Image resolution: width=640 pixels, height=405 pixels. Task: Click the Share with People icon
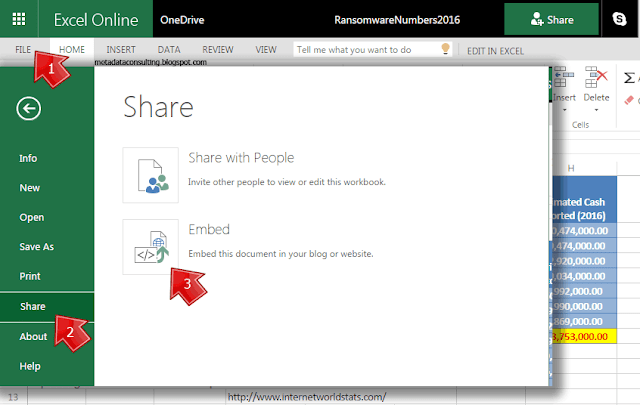tap(151, 175)
